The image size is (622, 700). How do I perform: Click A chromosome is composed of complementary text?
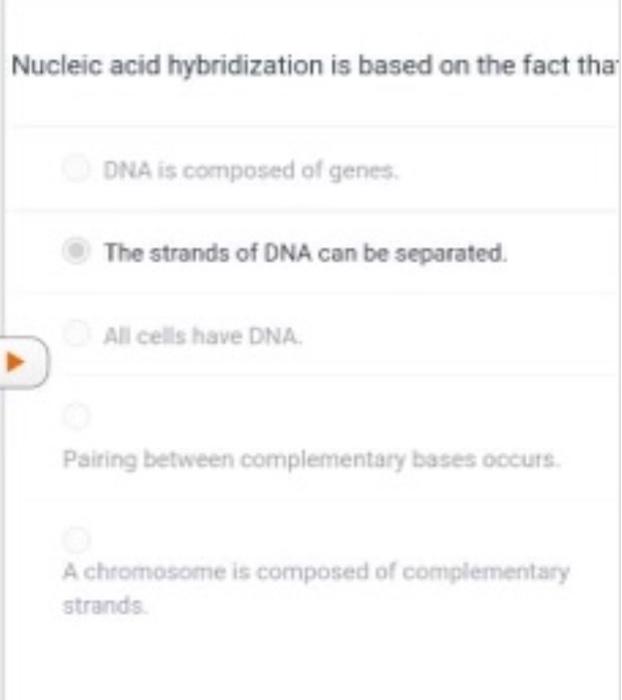coord(316,572)
